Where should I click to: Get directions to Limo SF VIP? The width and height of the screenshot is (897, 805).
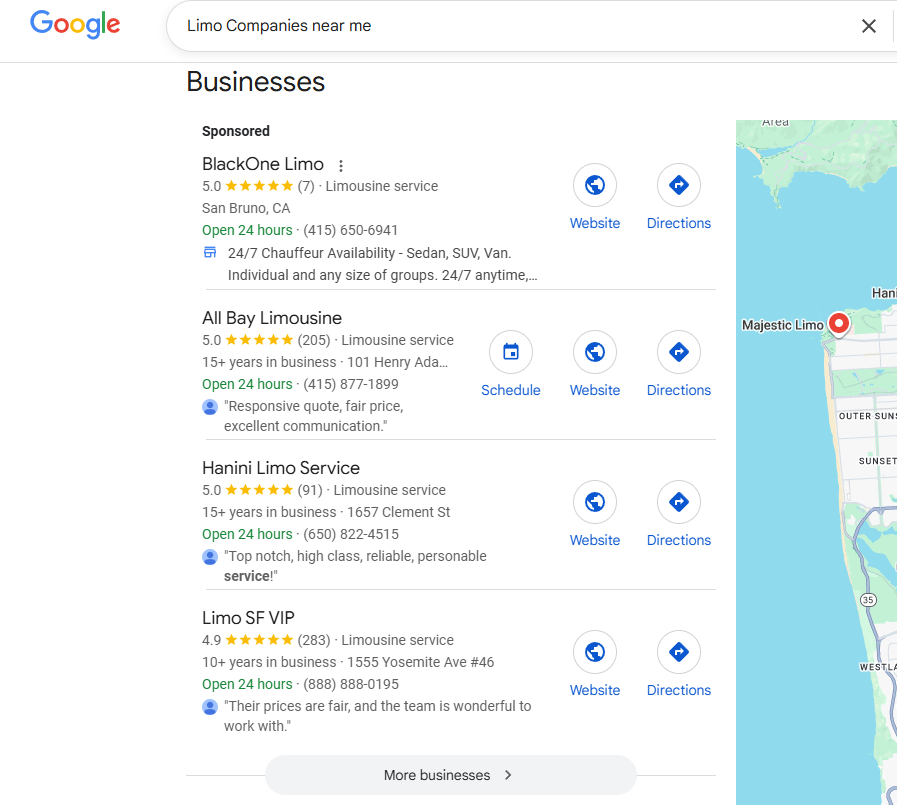pos(679,652)
